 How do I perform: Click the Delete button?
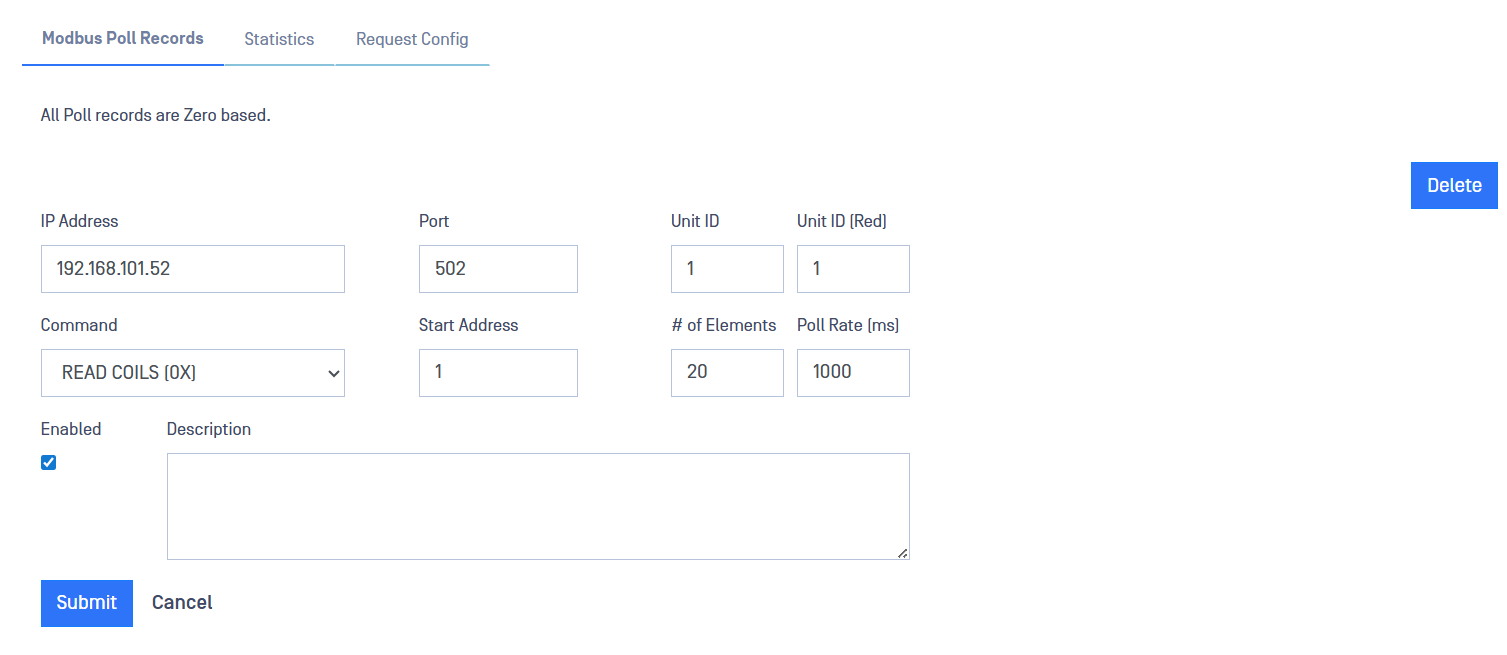pyautogui.click(x=1453, y=186)
